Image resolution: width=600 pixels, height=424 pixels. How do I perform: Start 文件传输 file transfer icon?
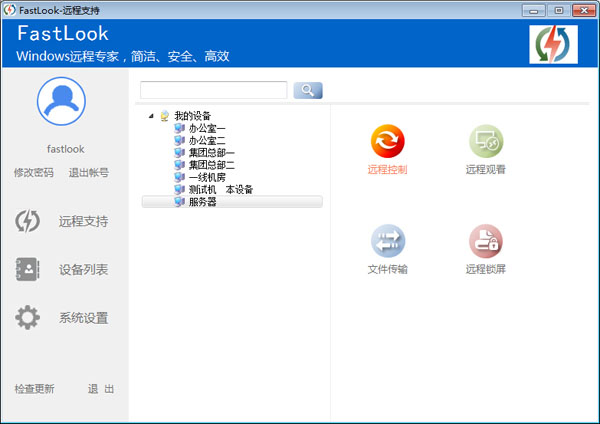pyautogui.click(x=388, y=241)
